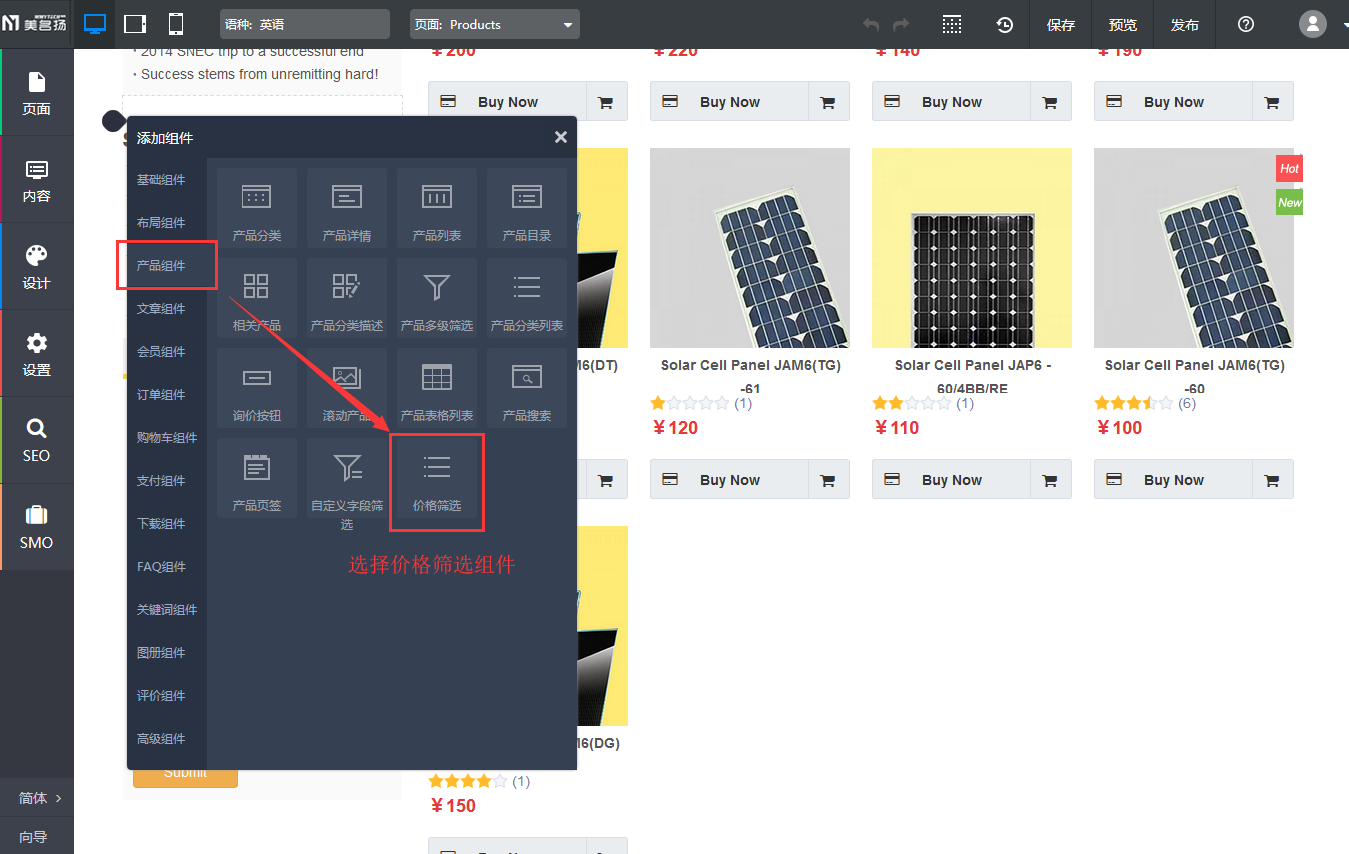This screenshot has height=854, width=1349.
Task: Switch to desktop monitor view
Action: pyautogui.click(x=95, y=24)
